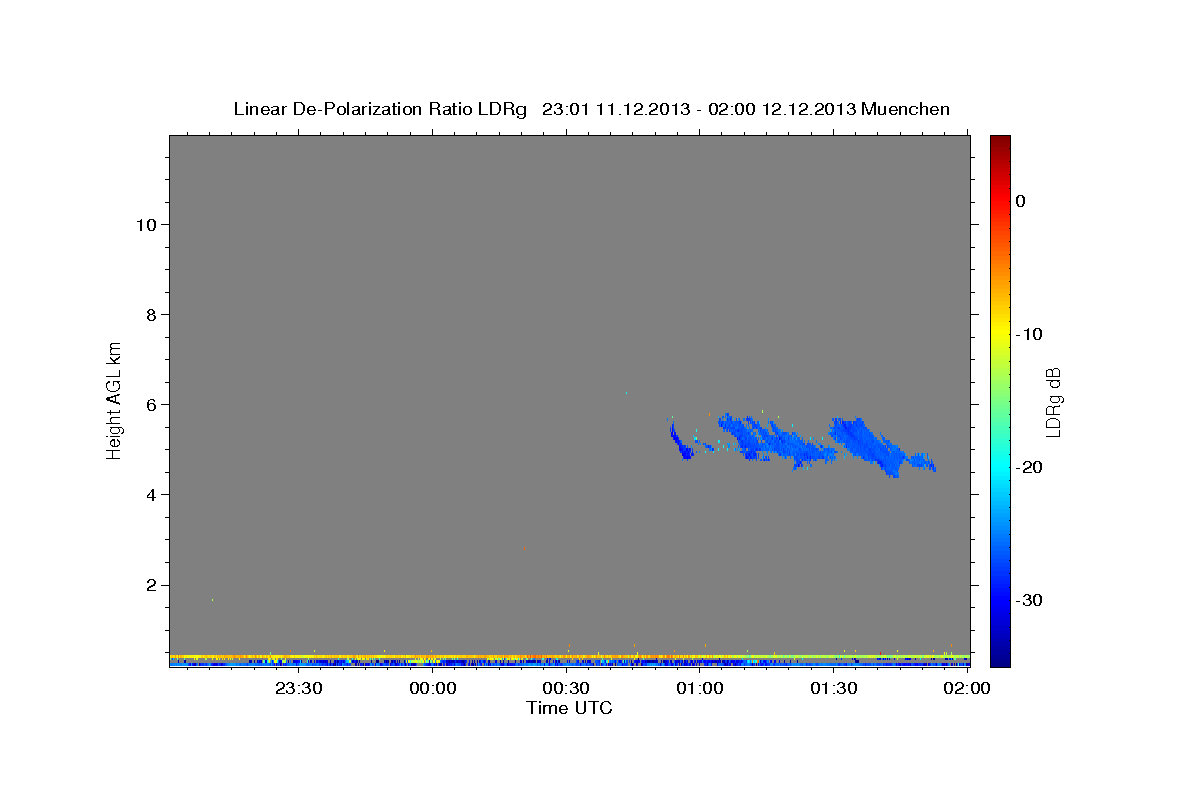Click the height tick label 2
Image resolution: width=1200 pixels, height=800 pixels.
[149, 585]
